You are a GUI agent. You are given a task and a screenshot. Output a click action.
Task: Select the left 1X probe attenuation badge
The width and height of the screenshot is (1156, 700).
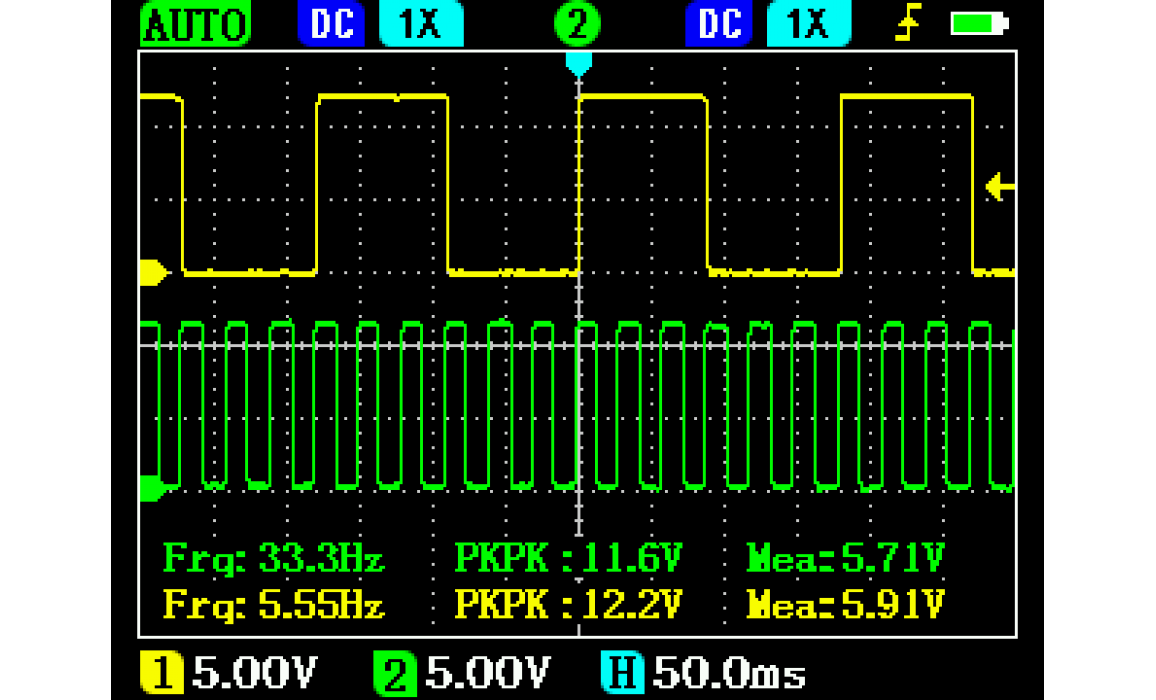click(421, 25)
